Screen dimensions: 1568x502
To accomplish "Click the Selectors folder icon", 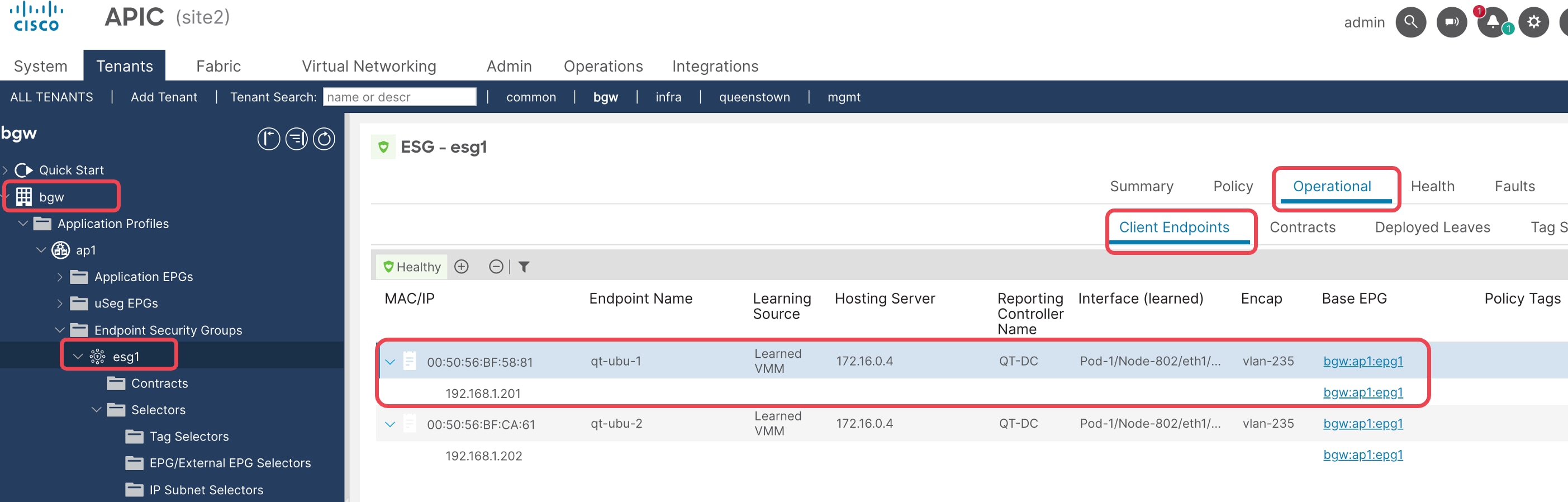I will (x=116, y=409).
